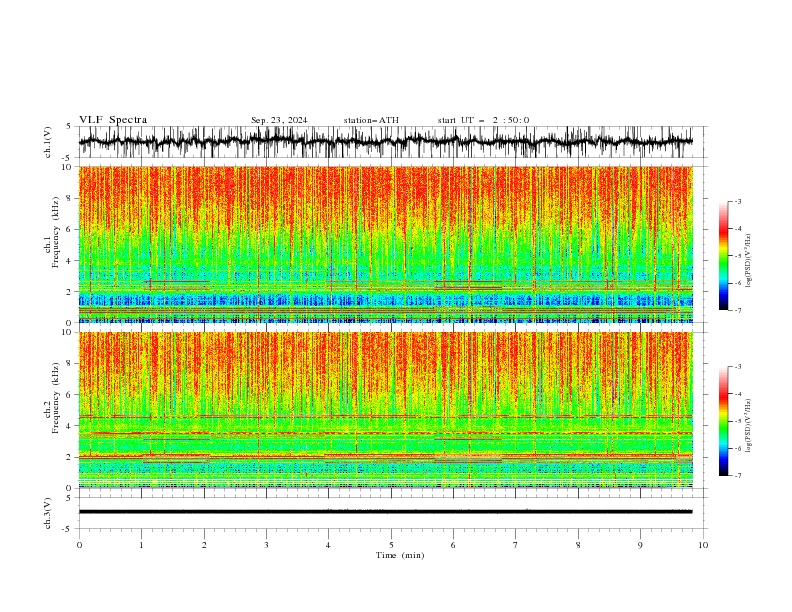Click the lower PSD color scale bar

point(724,421)
